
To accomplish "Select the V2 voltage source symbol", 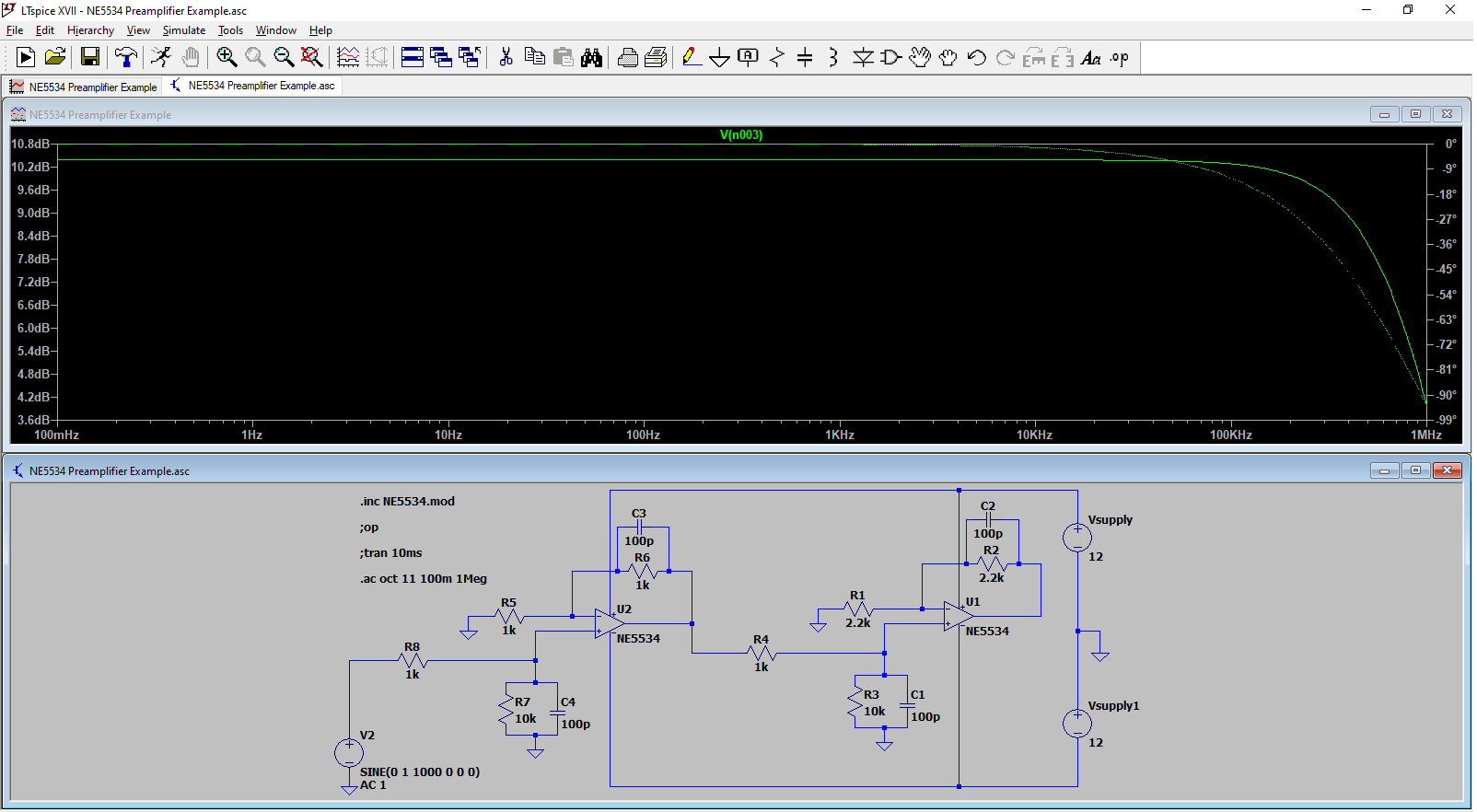I will point(349,753).
